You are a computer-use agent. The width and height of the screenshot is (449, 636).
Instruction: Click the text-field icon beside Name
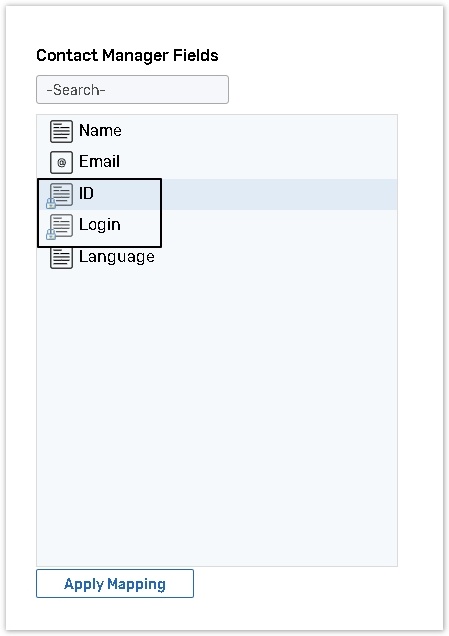(61, 131)
